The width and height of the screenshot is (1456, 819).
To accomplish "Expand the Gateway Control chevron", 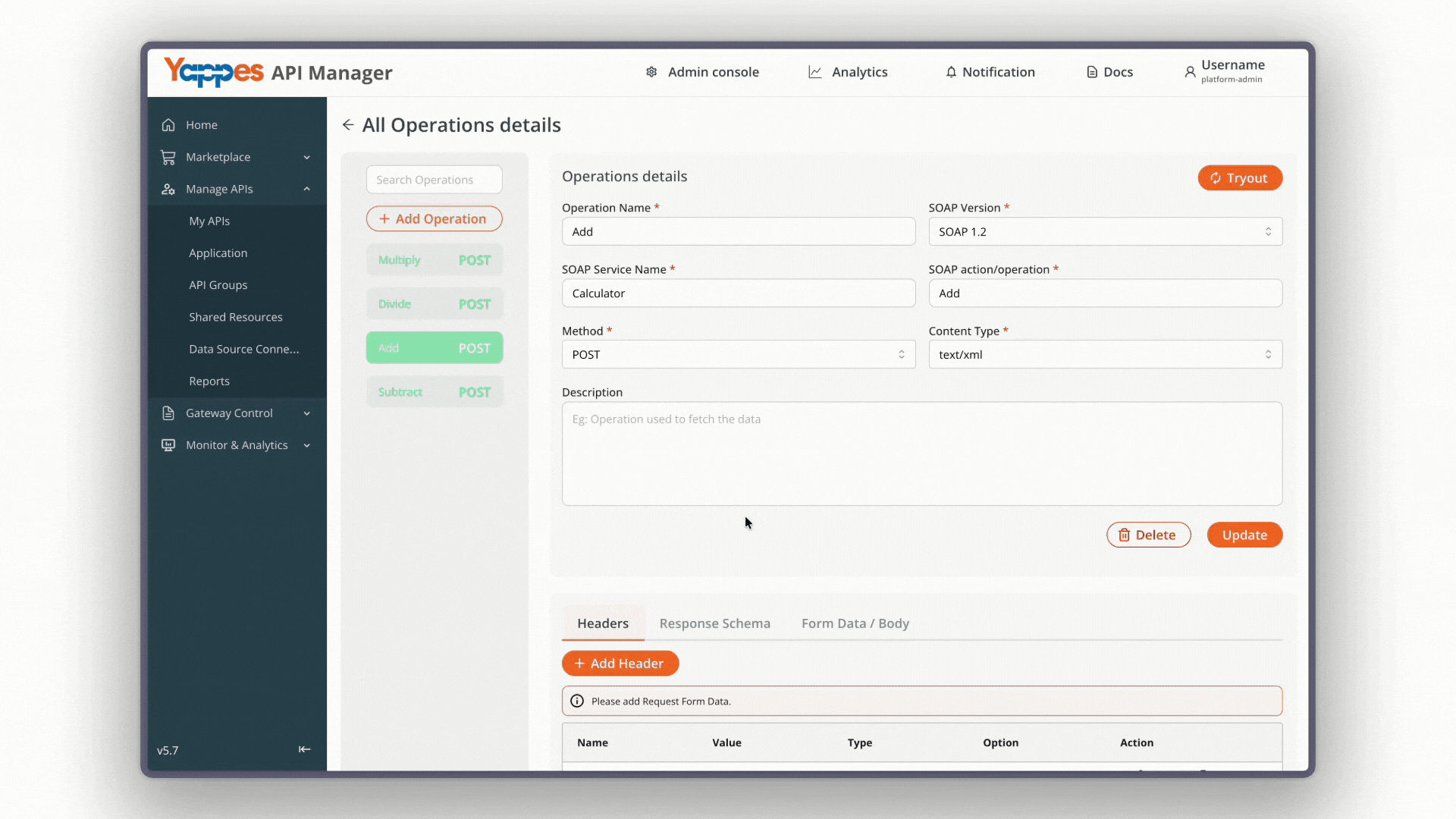I will (307, 413).
